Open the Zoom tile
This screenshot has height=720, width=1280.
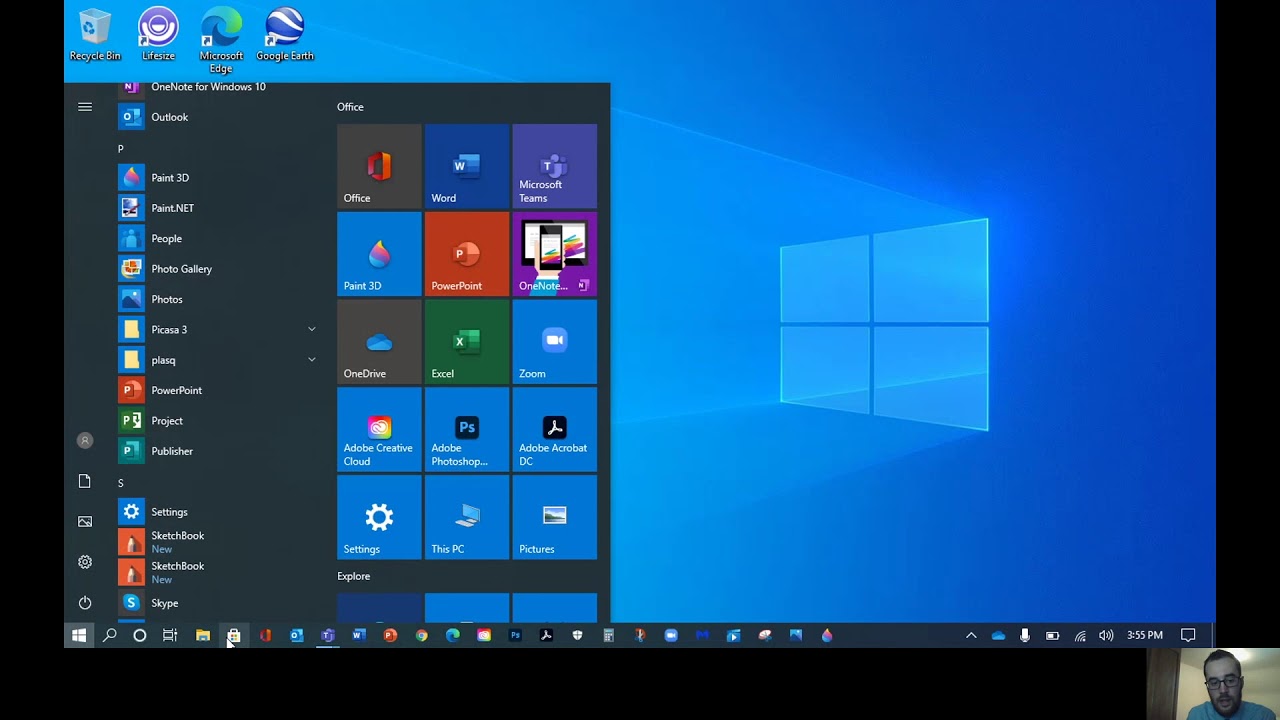coord(555,342)
